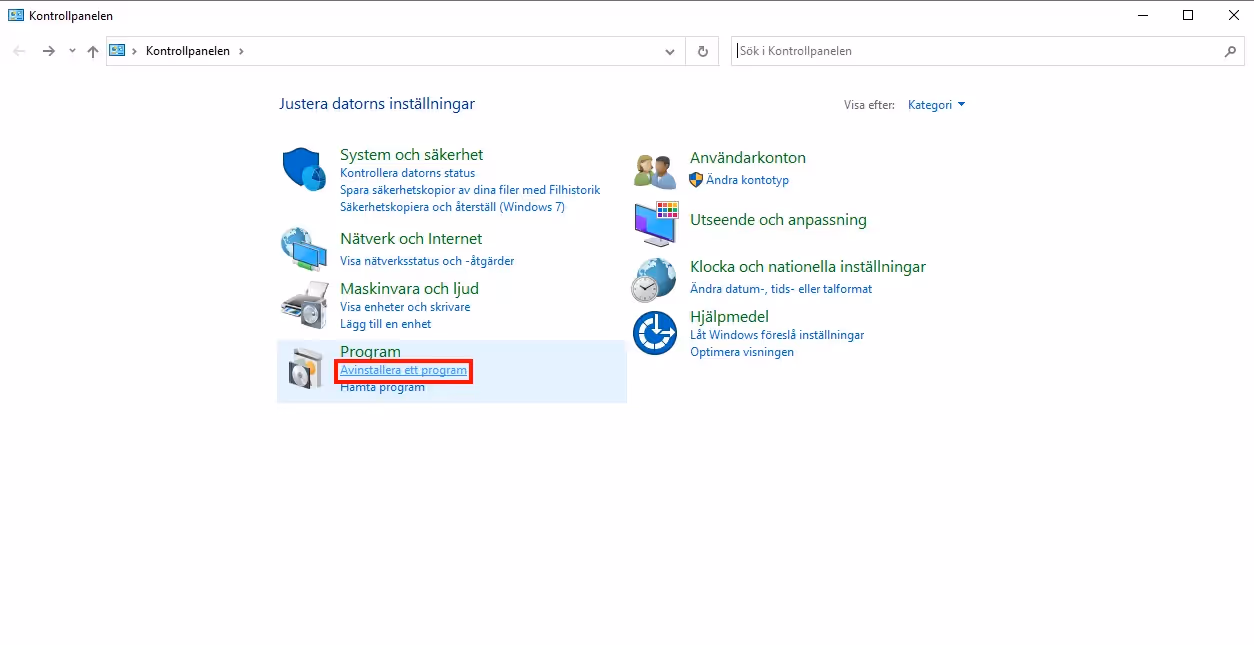Refresh the Kontrollpanelen view
1254x645 pixels.
[x=703, y=51]
